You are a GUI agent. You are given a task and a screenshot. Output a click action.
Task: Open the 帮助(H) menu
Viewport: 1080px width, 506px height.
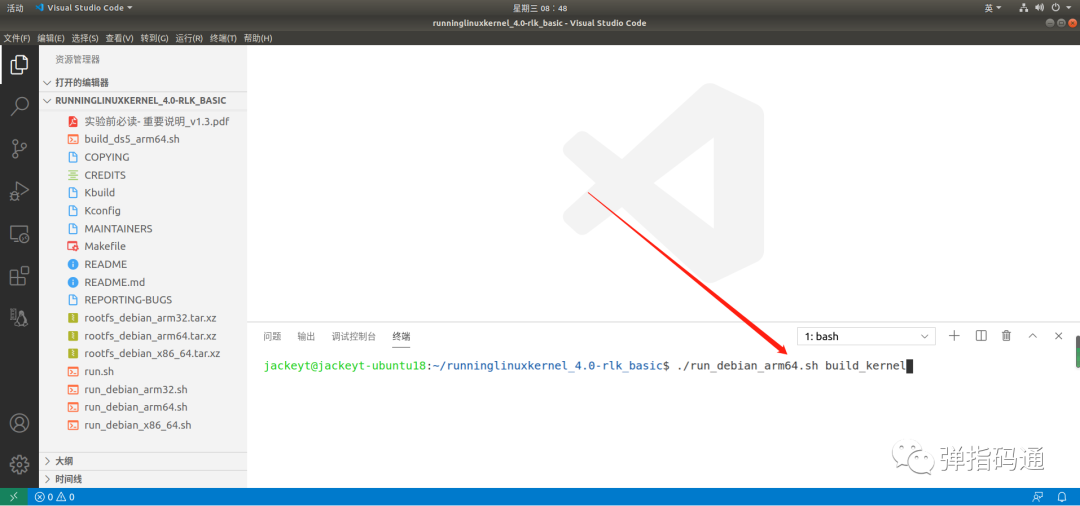258,38
